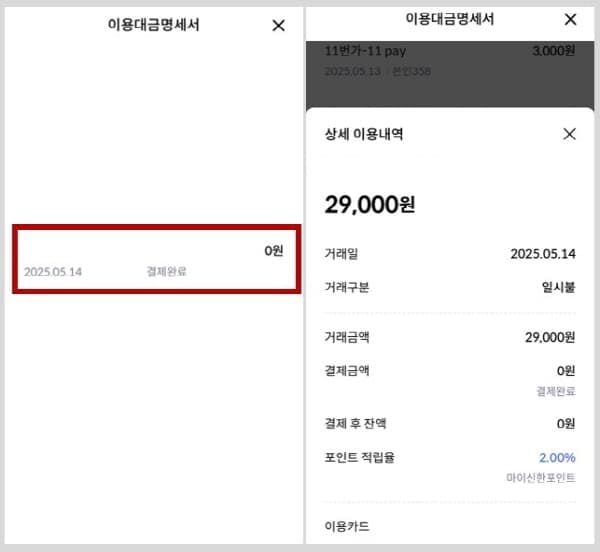The height and width of the screenshot is (552, 600).
Task: Tap the 결제금액 label
Action: click(347, 370)
